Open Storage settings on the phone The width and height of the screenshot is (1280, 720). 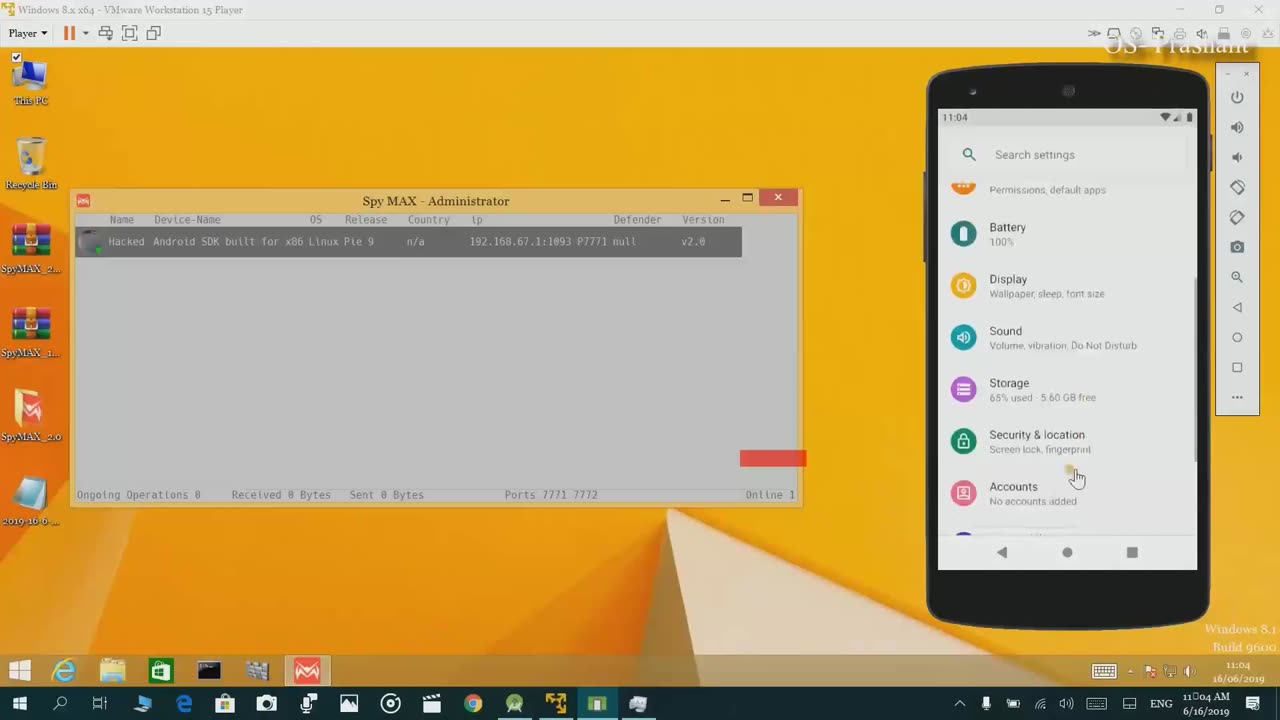click(1067, 389)
